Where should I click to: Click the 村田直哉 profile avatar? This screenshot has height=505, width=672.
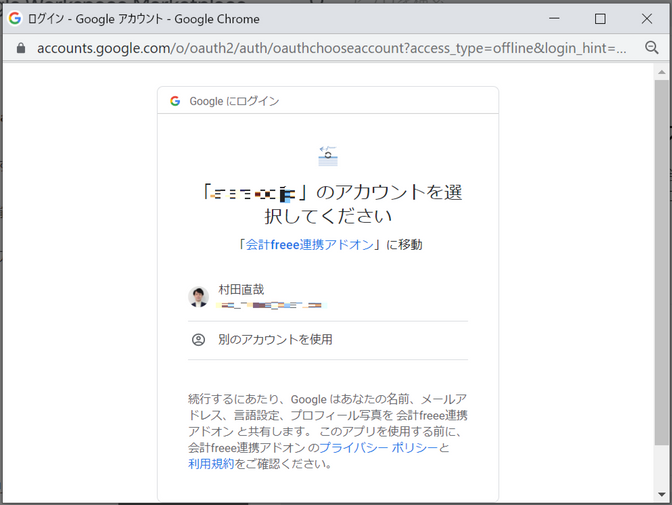click(198, 297)
